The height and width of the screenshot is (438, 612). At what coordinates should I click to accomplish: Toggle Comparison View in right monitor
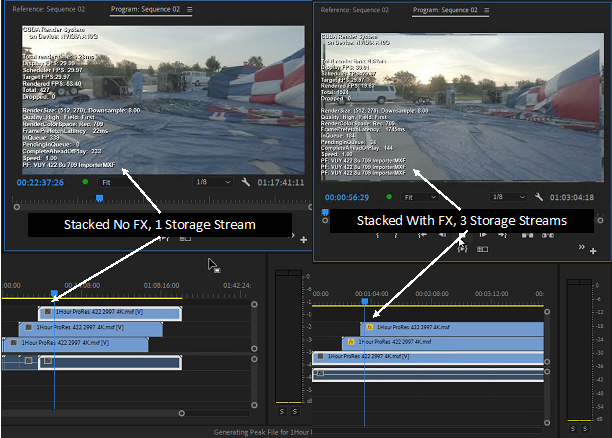click(482, 249)
